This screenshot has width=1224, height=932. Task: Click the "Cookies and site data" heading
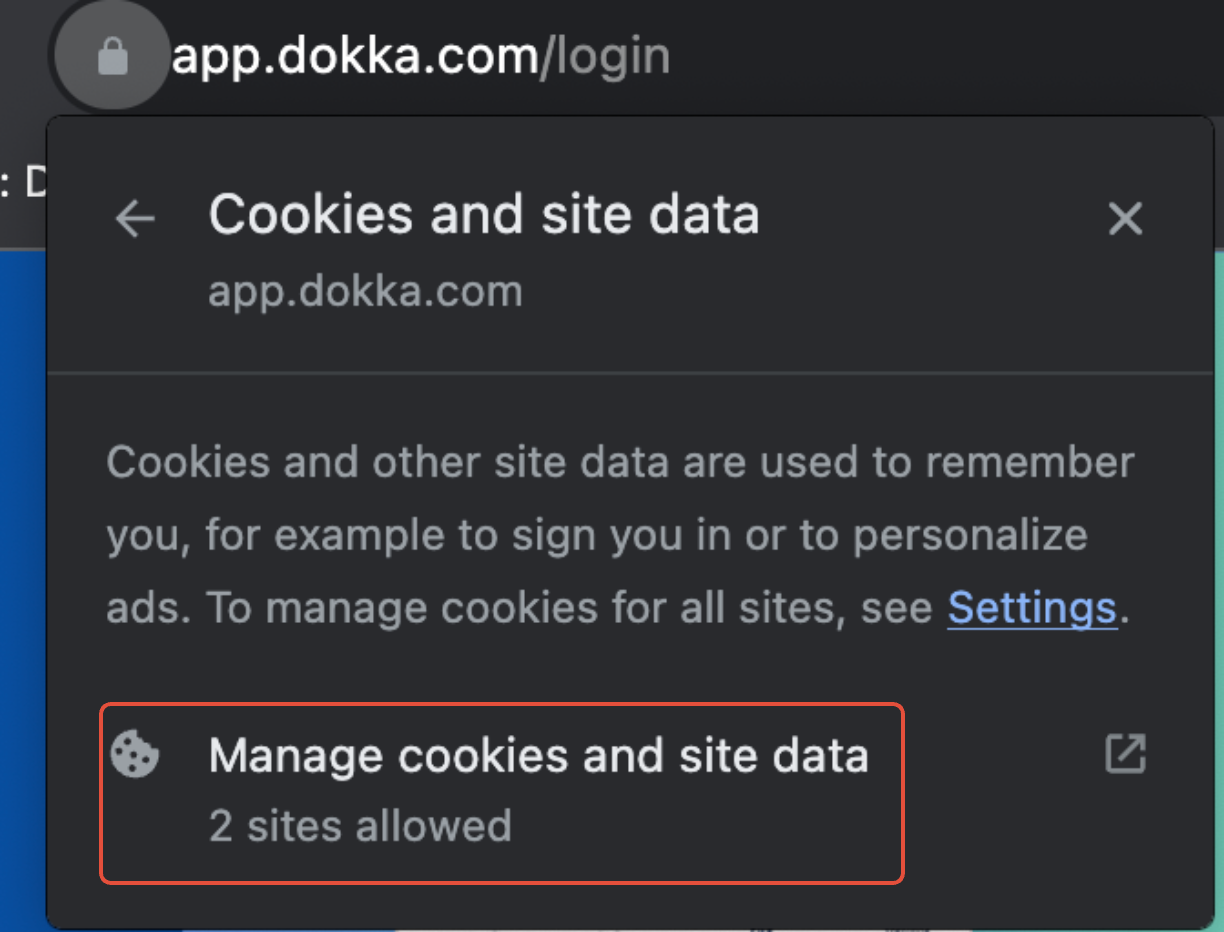[484, 215]
